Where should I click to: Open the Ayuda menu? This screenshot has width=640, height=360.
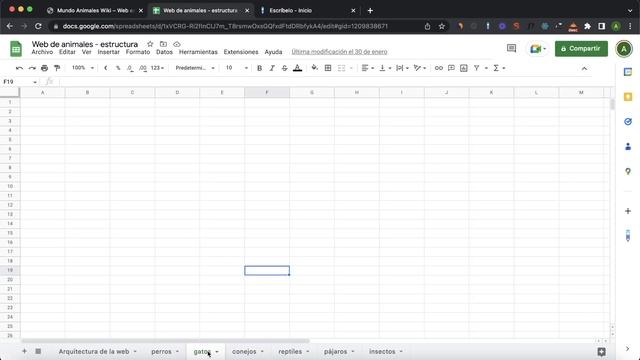coord(273,52)
